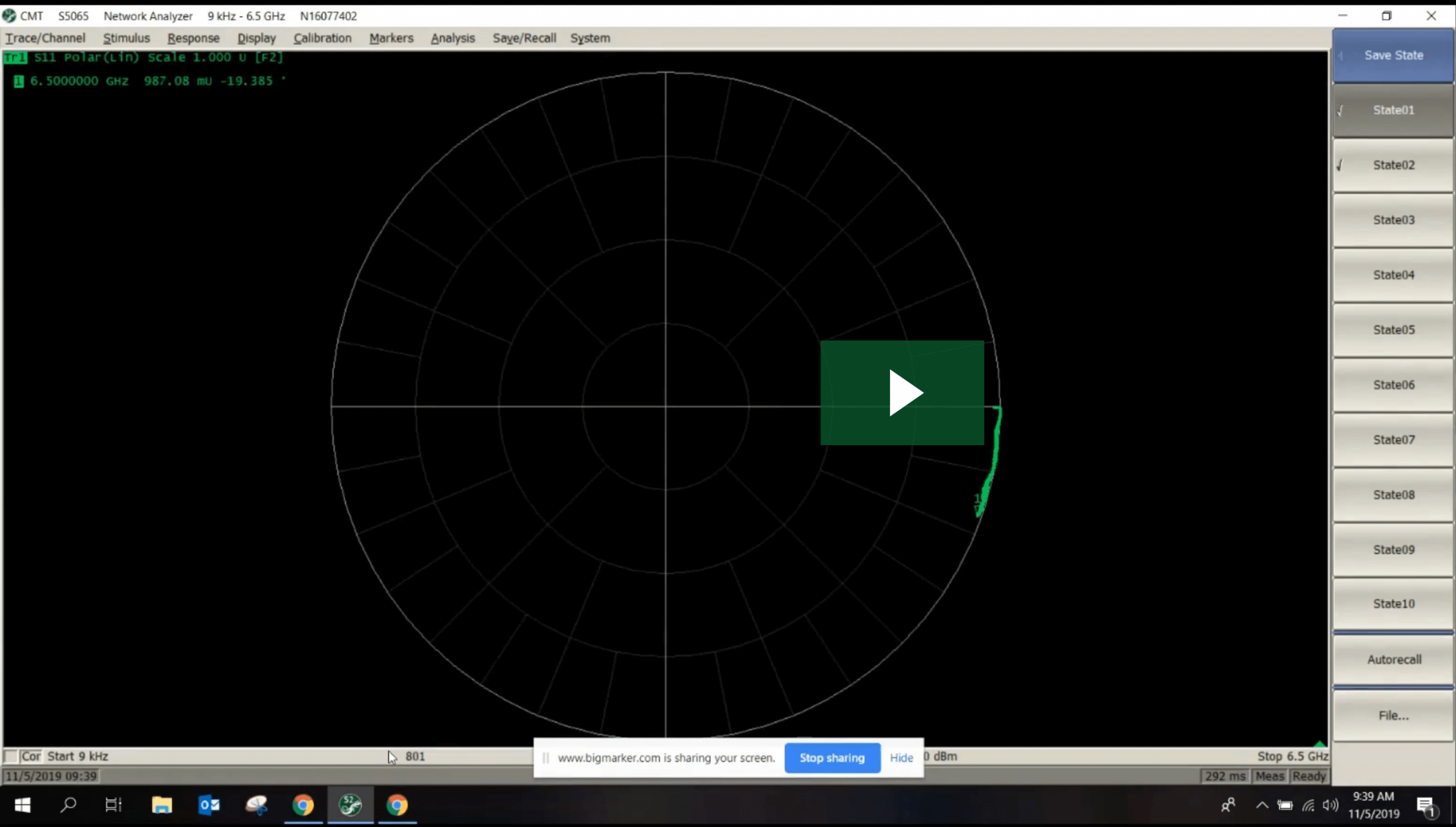Click the Trace/Channel menu
The image size is (1456, 827).
[x=45, y=37]
